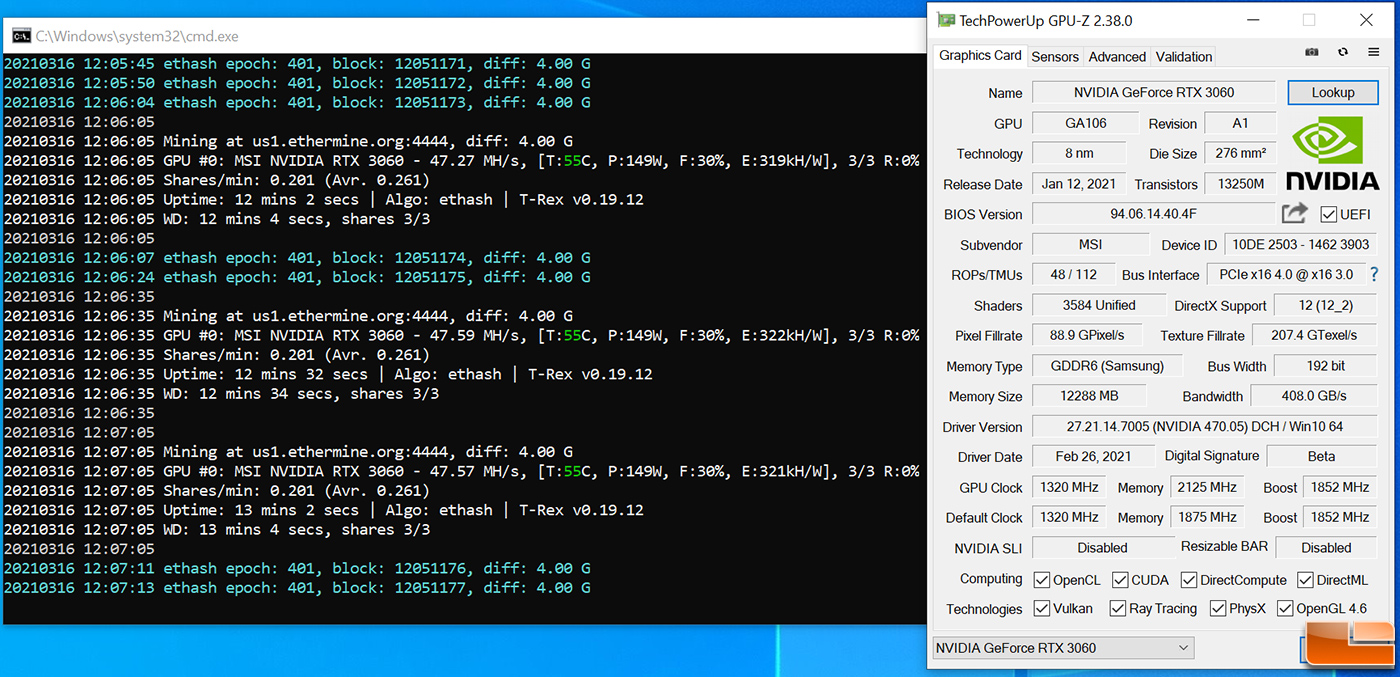The height and width of the screenshot is (677, 1400).
Task: Toggle the DirectML checkbox
Action: tap(1305, 579)
